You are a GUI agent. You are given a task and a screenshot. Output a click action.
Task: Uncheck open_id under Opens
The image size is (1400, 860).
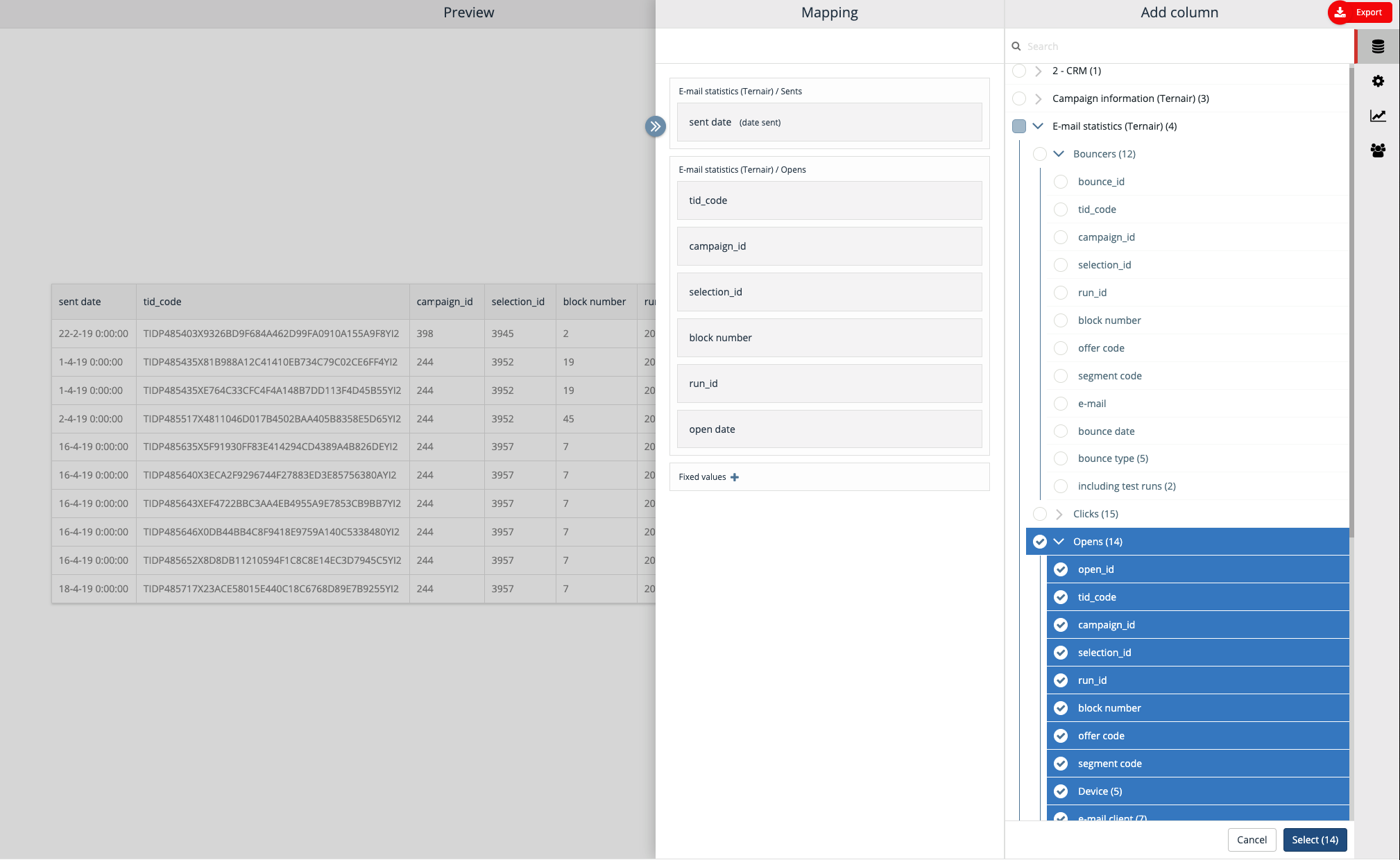1061,569
